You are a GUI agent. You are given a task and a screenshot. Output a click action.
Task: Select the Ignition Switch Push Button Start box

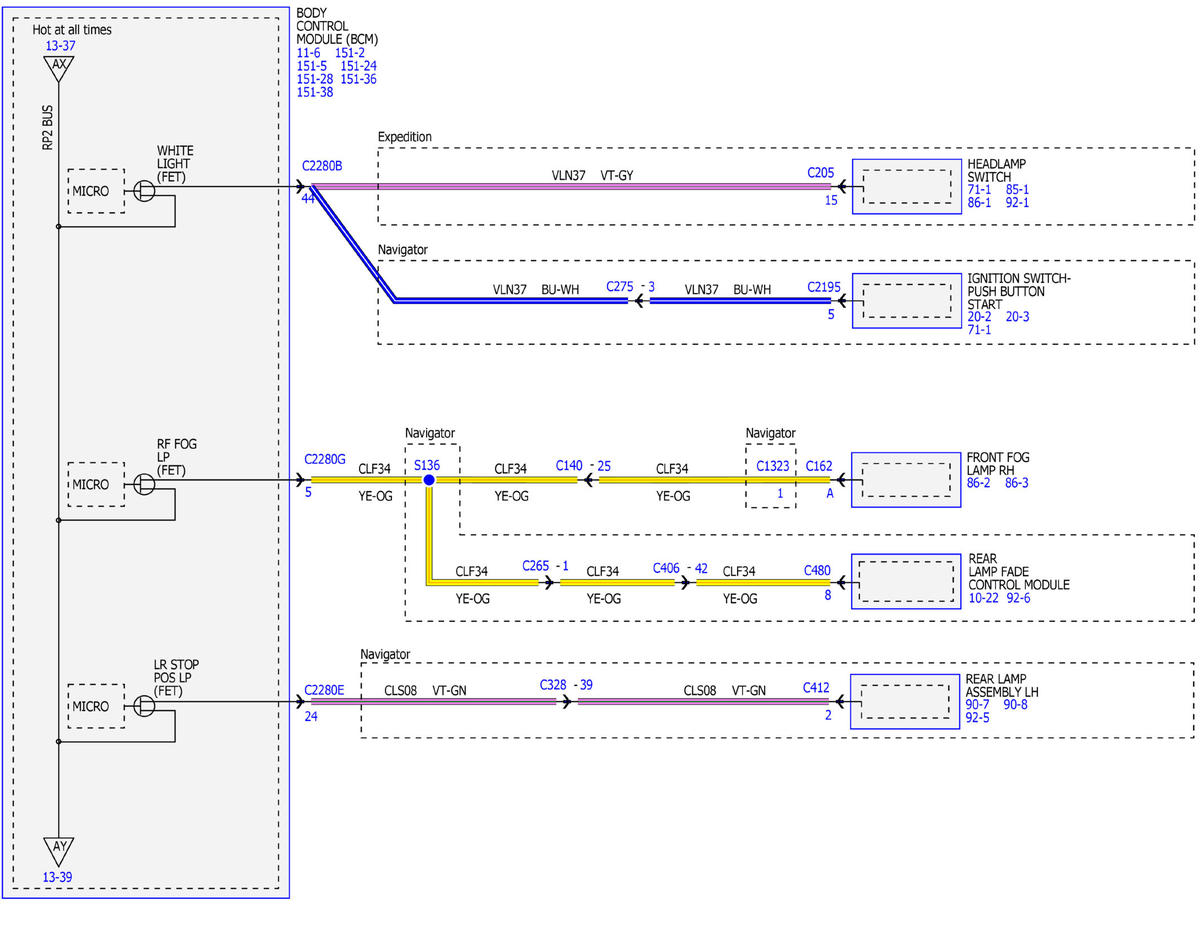(x=906, y=301)
